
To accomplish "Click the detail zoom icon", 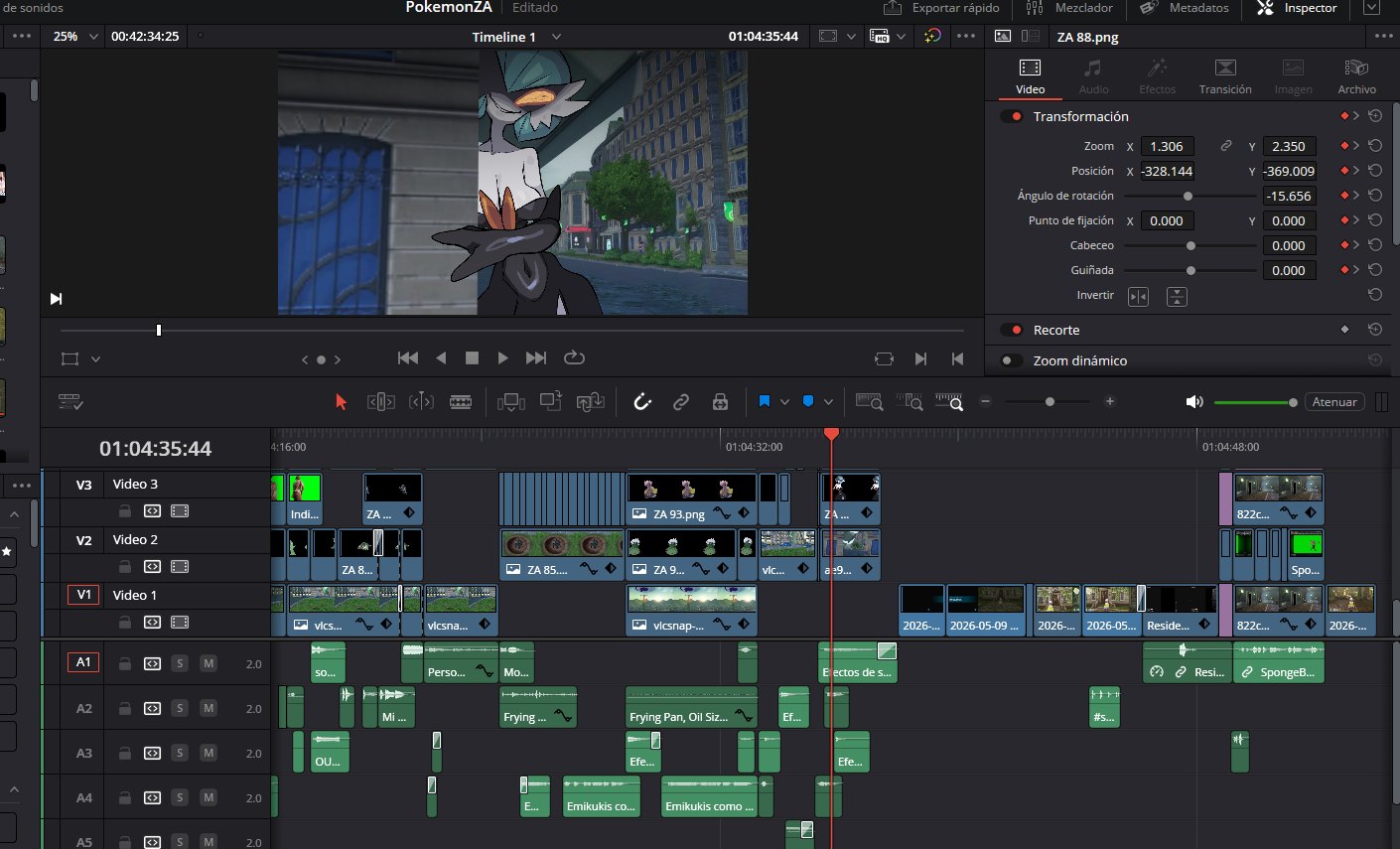I will 909,401.
